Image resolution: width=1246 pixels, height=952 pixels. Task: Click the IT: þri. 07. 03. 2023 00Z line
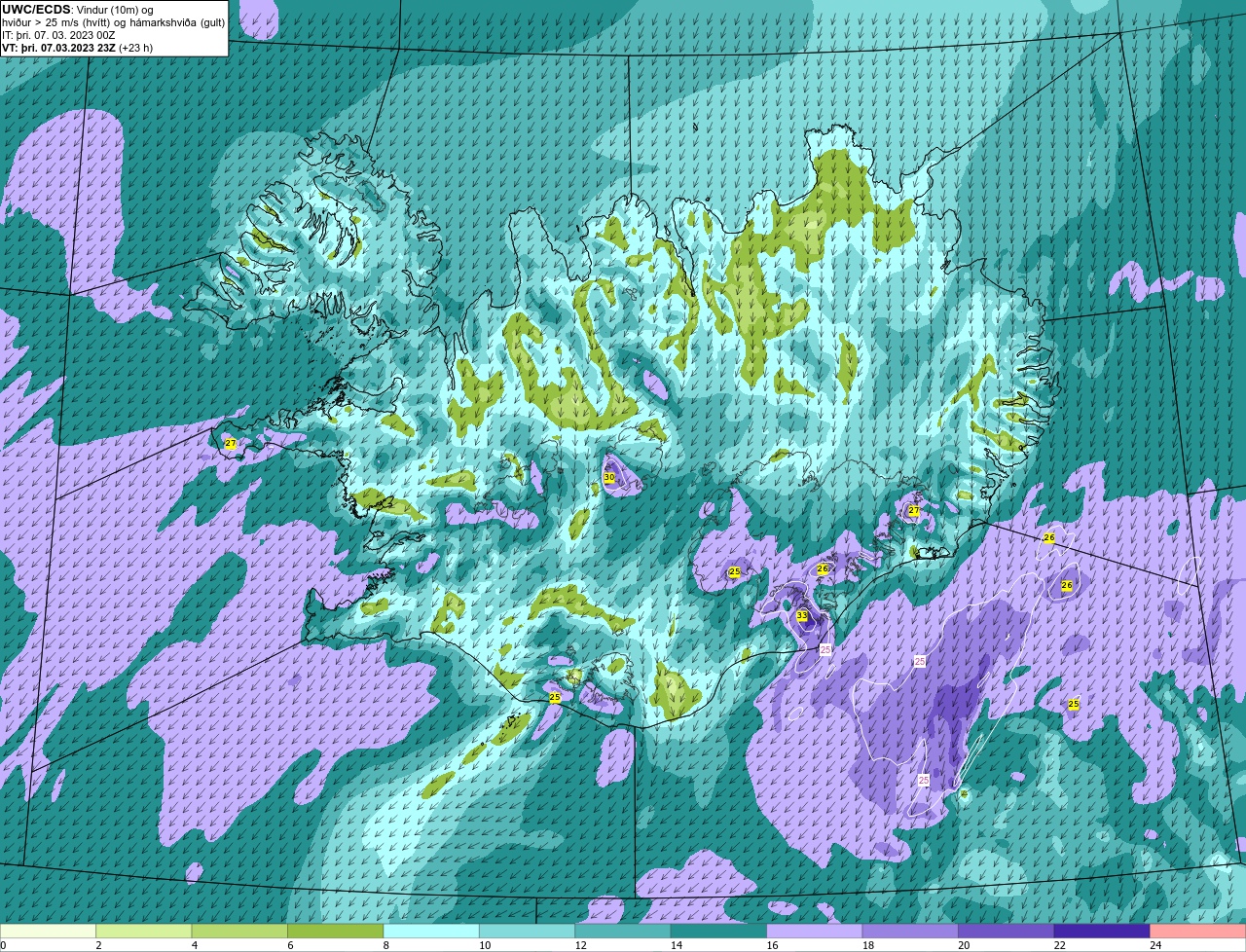(59, 35)
